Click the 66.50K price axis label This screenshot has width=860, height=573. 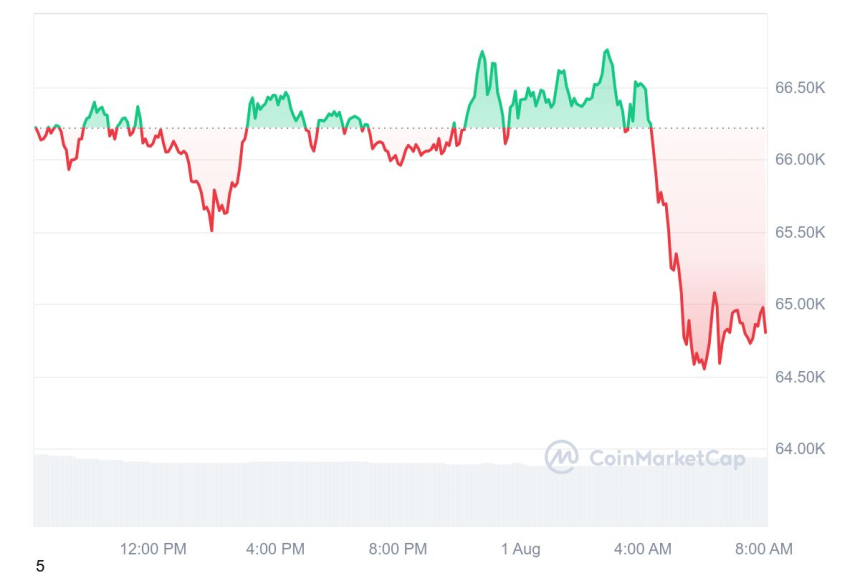[800, 88]
